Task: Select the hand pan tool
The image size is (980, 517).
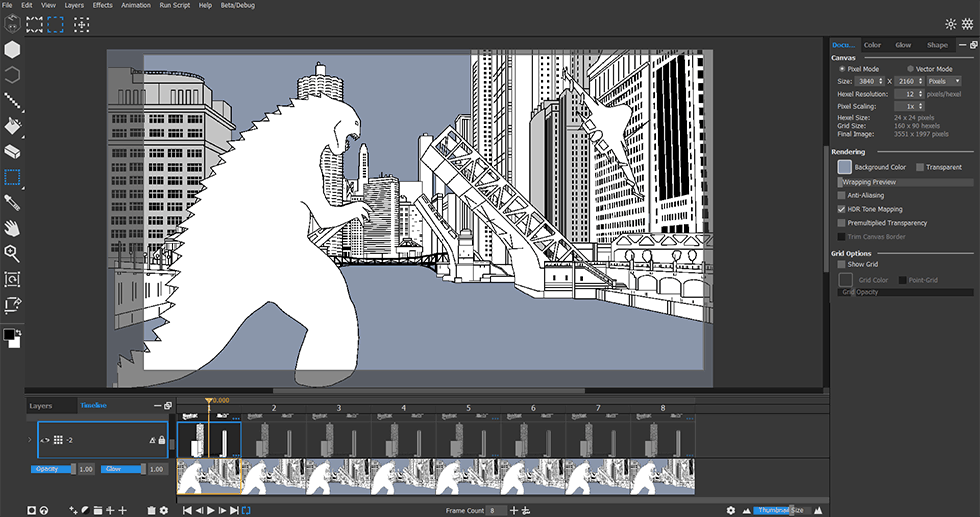Action: [12, 228]
